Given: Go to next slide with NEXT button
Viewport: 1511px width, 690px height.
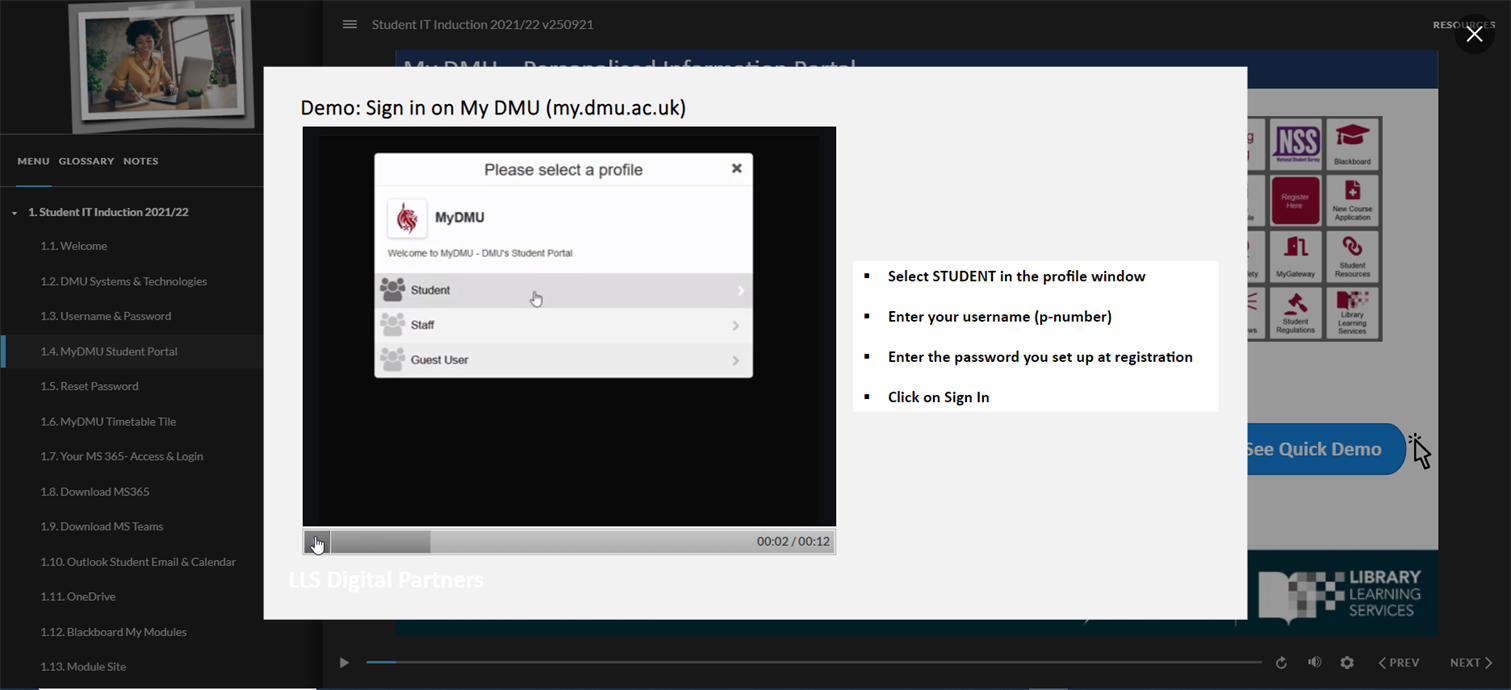Looking at the screenshot, I should (1471, 663).
